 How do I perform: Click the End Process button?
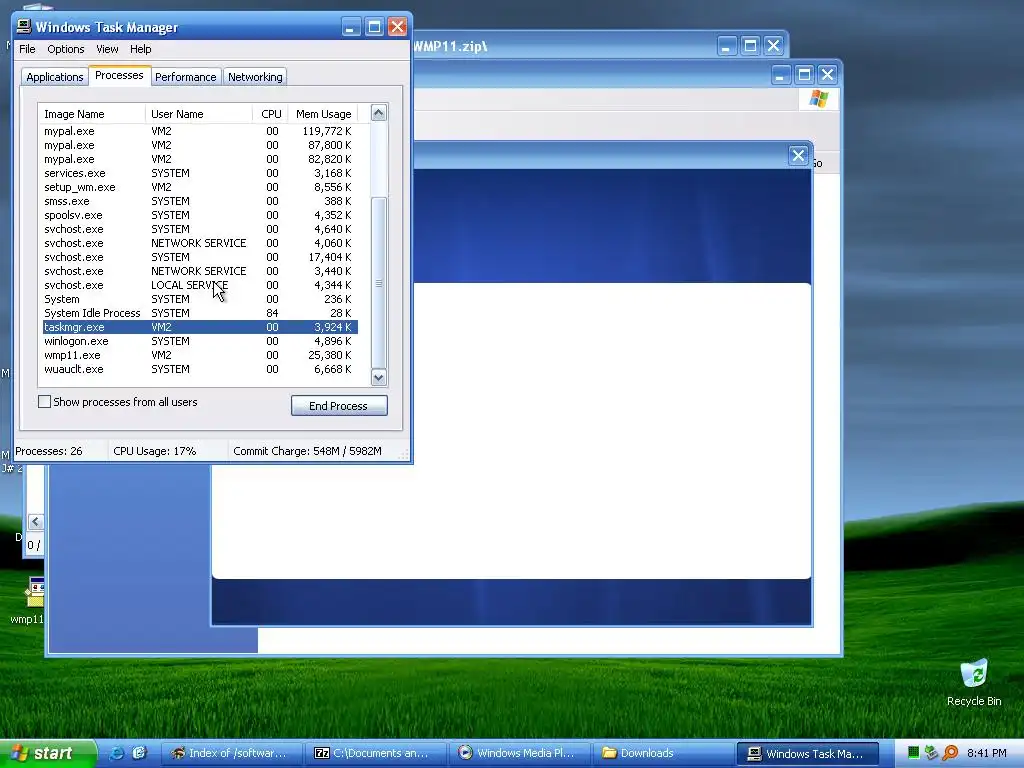339,406
